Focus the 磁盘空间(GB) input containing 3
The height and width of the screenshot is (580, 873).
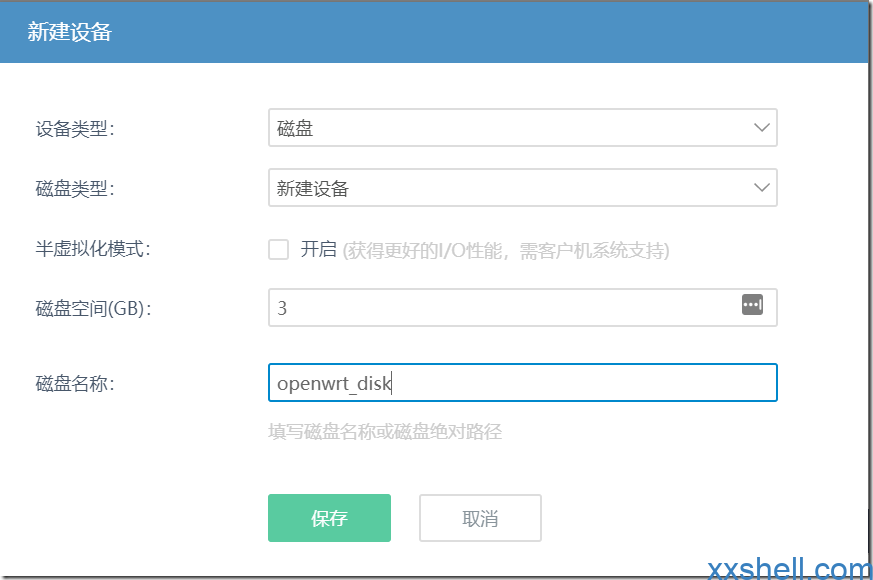[x=523, y=307]
